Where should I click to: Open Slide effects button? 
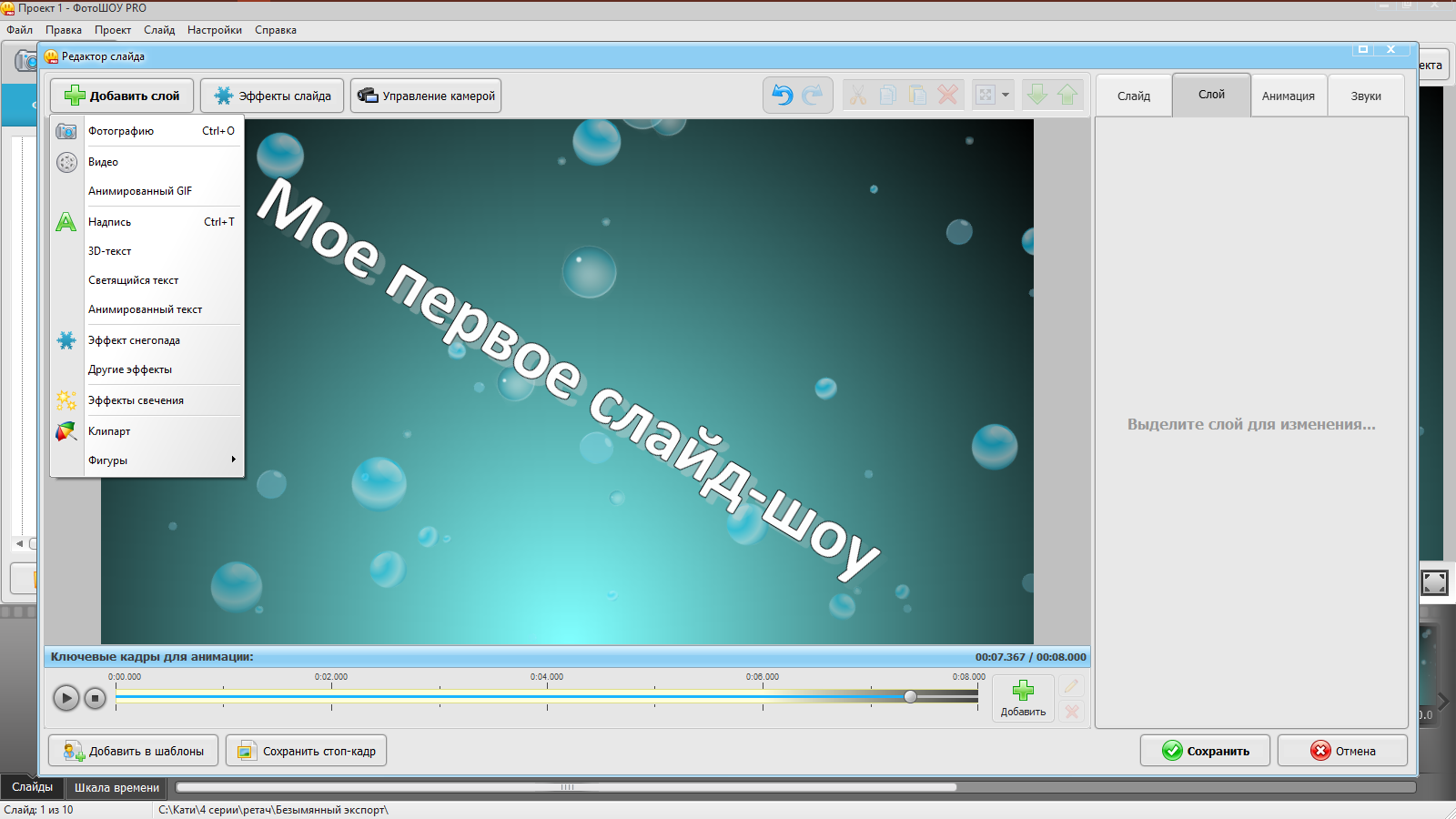[x=272, y=96]
